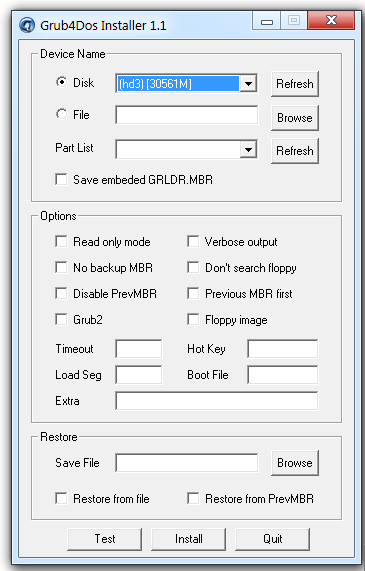The image size is (365, 571).
Task: Select the File radio button
Action: (x=62, y=114)
